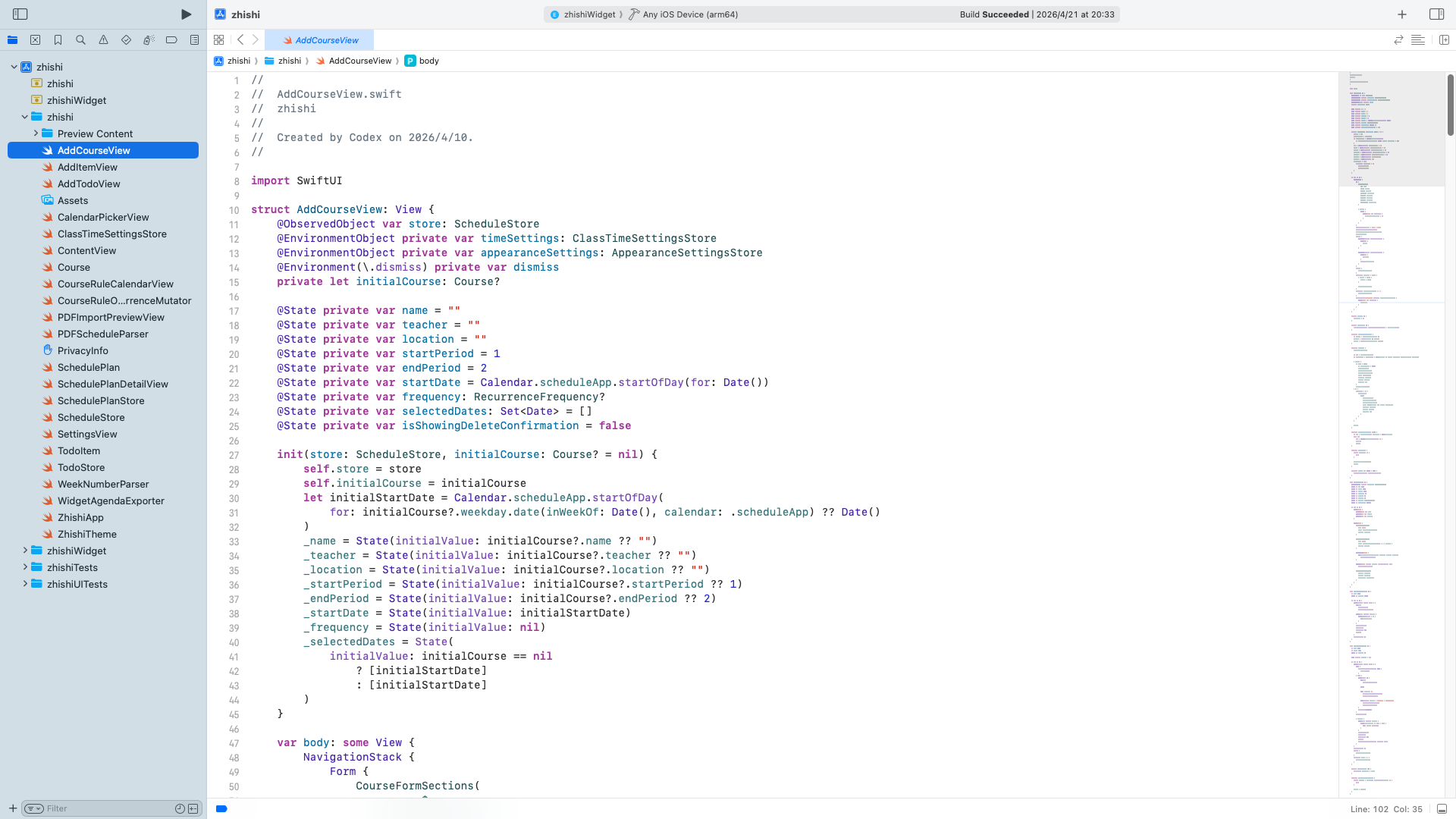Expand the zhishiTests folder
1456x819 pixels.
(x=24, y=567)
